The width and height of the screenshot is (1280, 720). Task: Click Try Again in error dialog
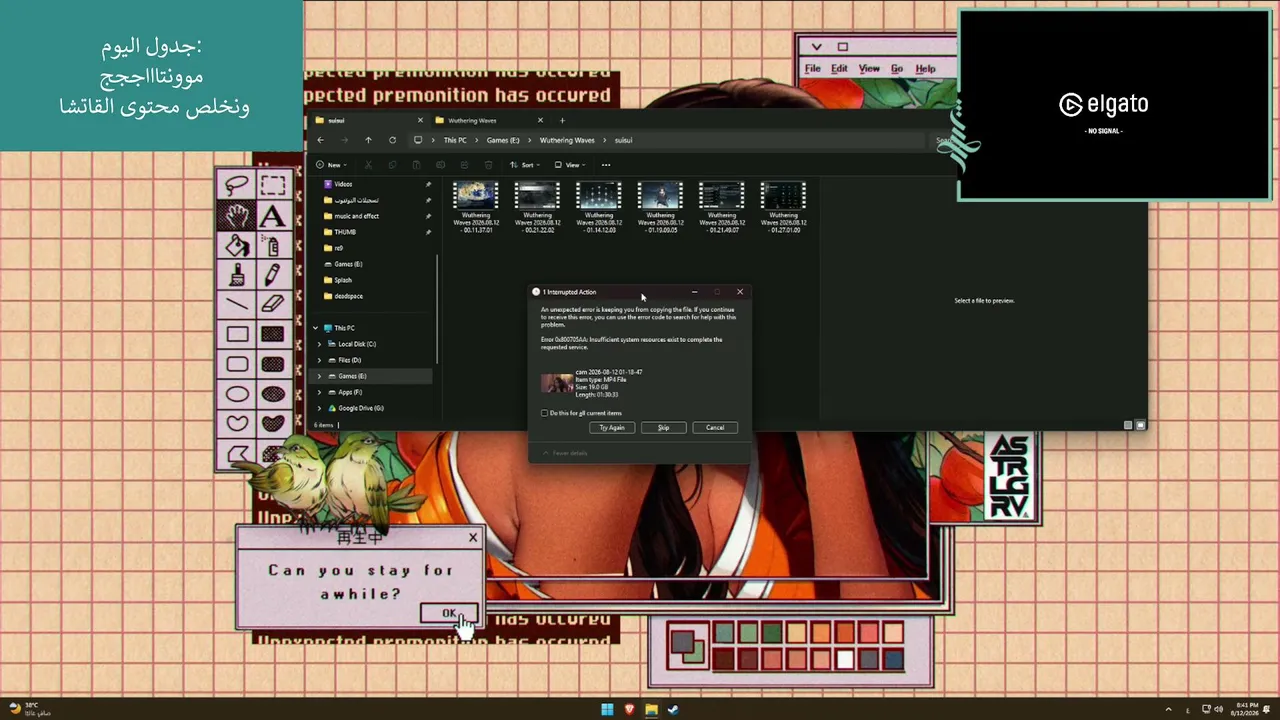612,427
